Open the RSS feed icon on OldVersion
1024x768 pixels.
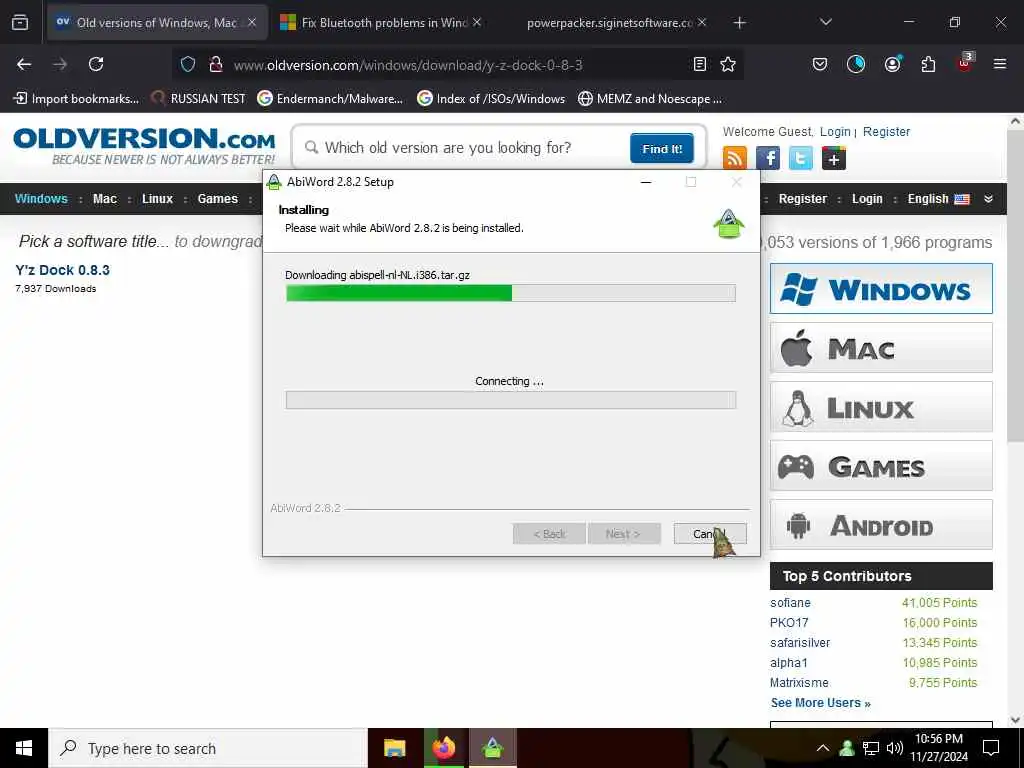point(735,158)
